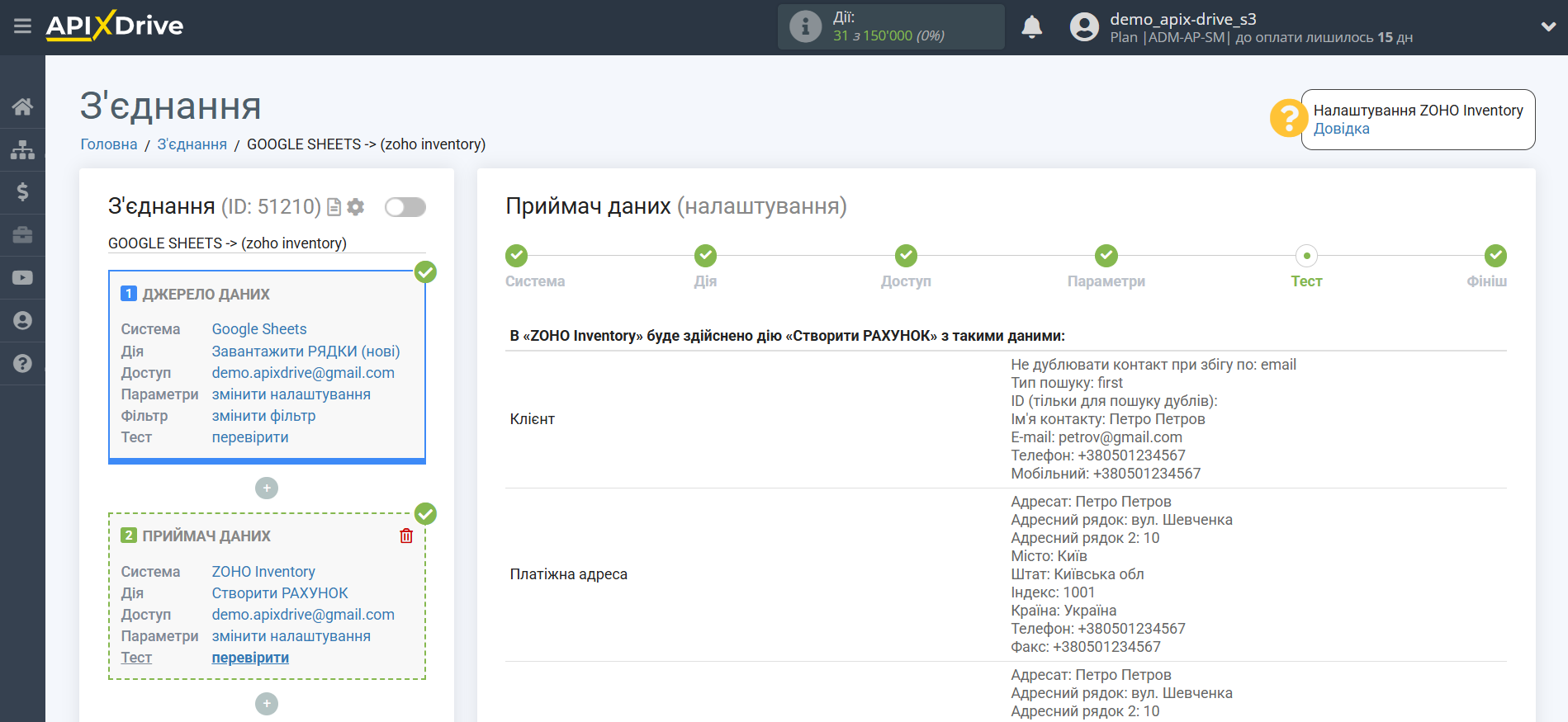1568x722 pixels.
Task: Go to З'єднання breadcrumb
Action: click(192, 144)
